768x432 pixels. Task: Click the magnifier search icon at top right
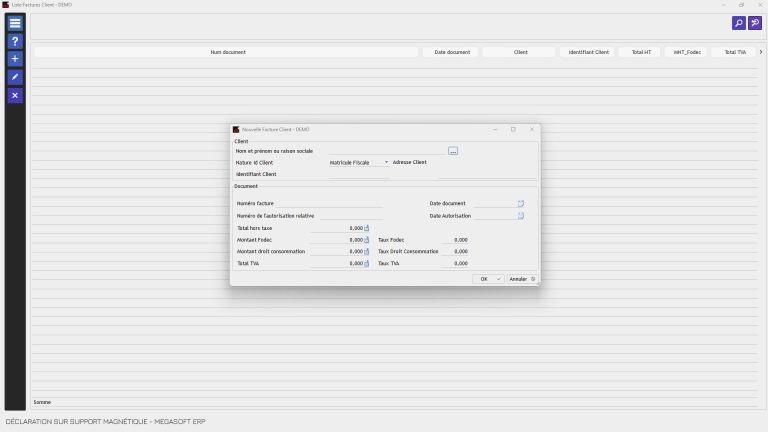(x=739, y=23)
